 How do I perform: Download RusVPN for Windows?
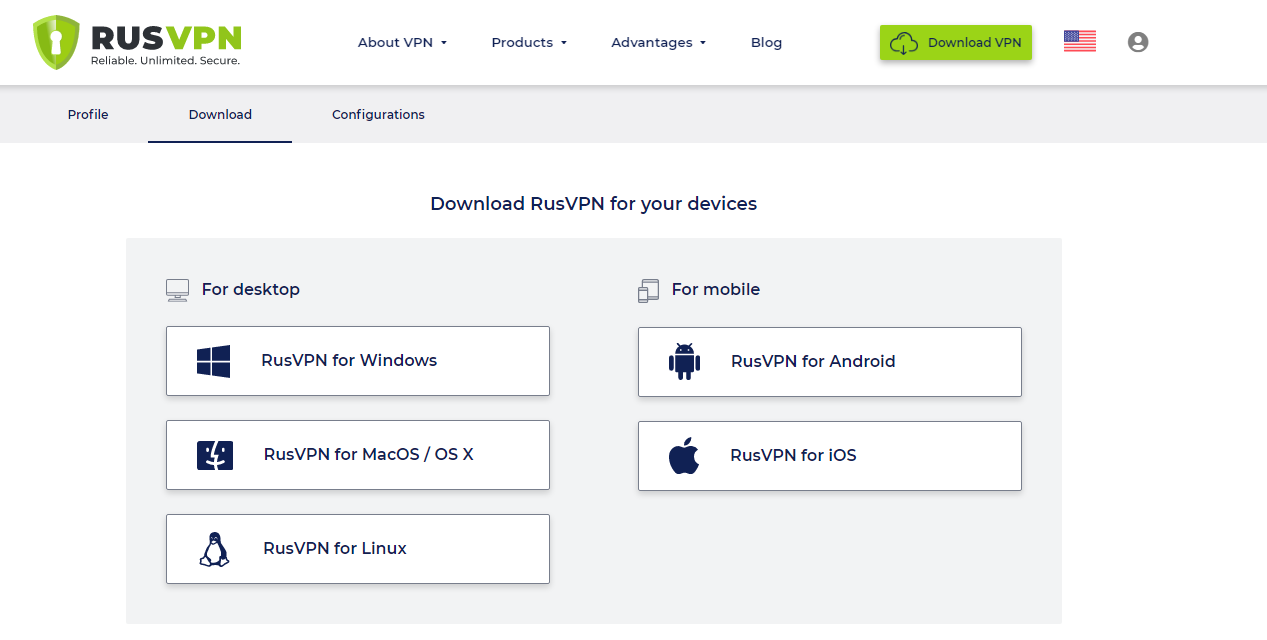pos(357,360)
